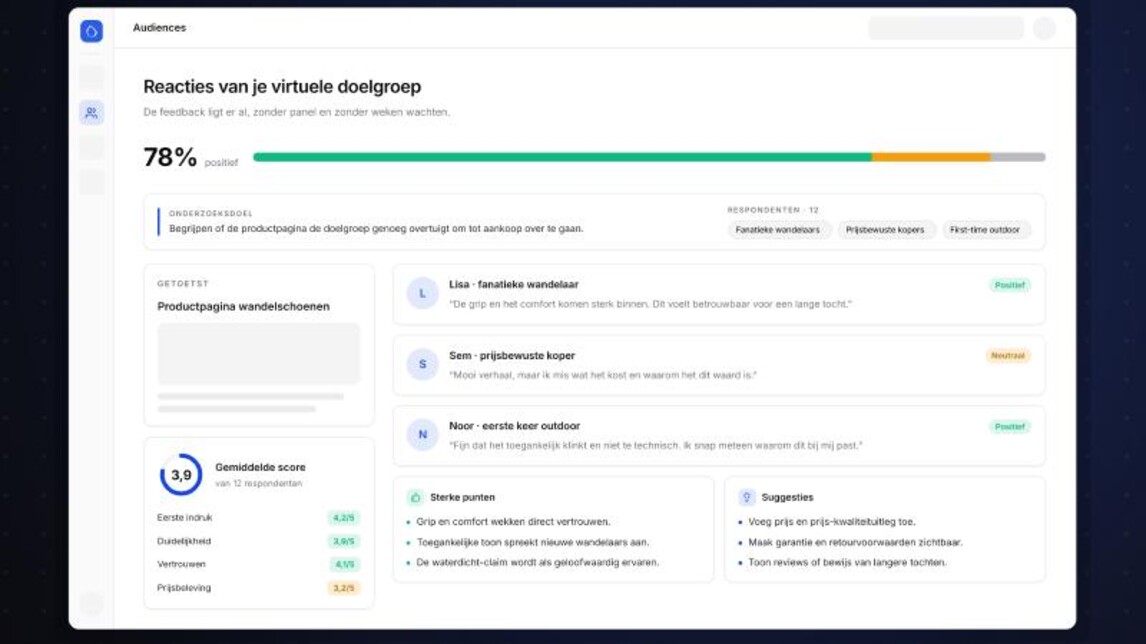Click the Neutraal badge on Sem's response
This screenshot has width=1146, height=644.
[1008, 356]
